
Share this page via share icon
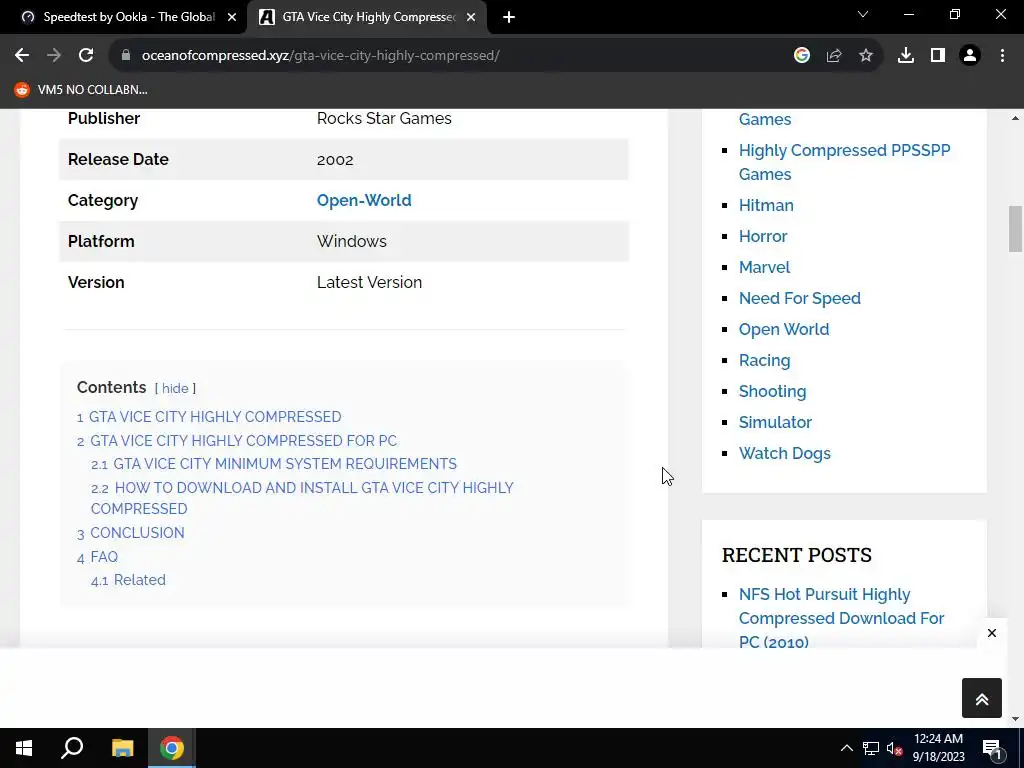click(x=833, y=56)
